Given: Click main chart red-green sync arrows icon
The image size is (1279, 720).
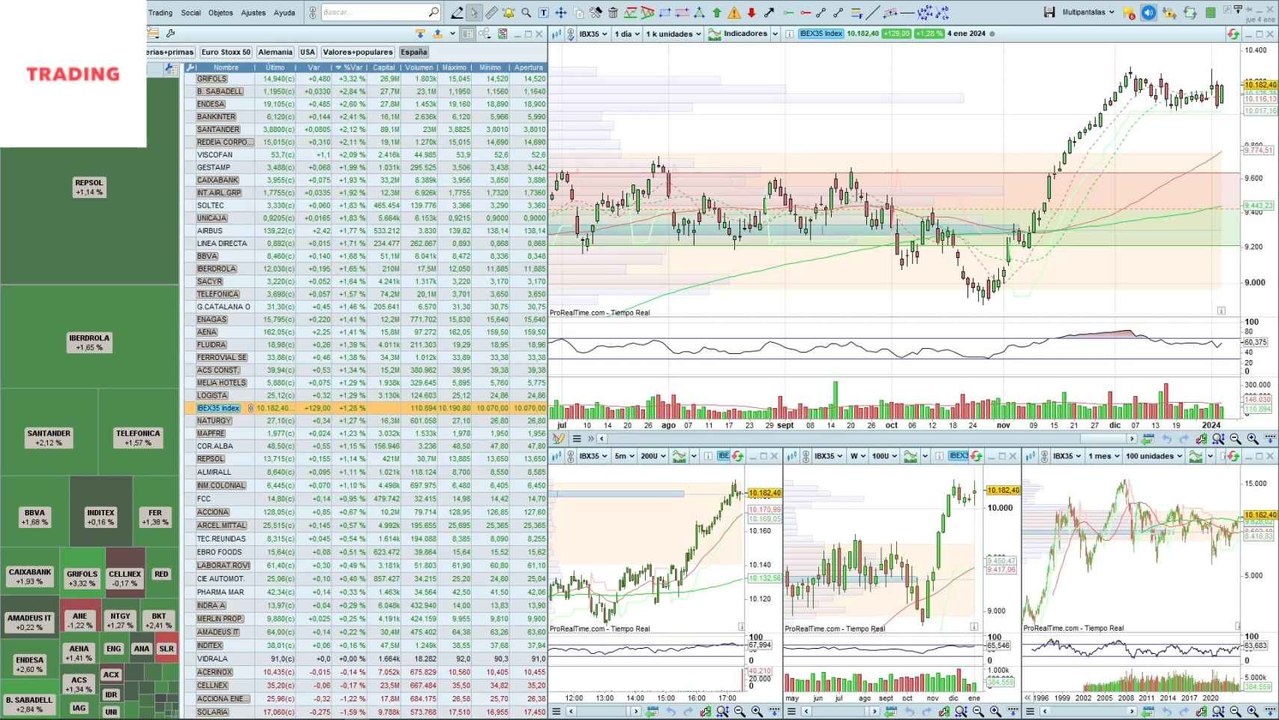Looking at the screenshot, I should [1233, 33].
